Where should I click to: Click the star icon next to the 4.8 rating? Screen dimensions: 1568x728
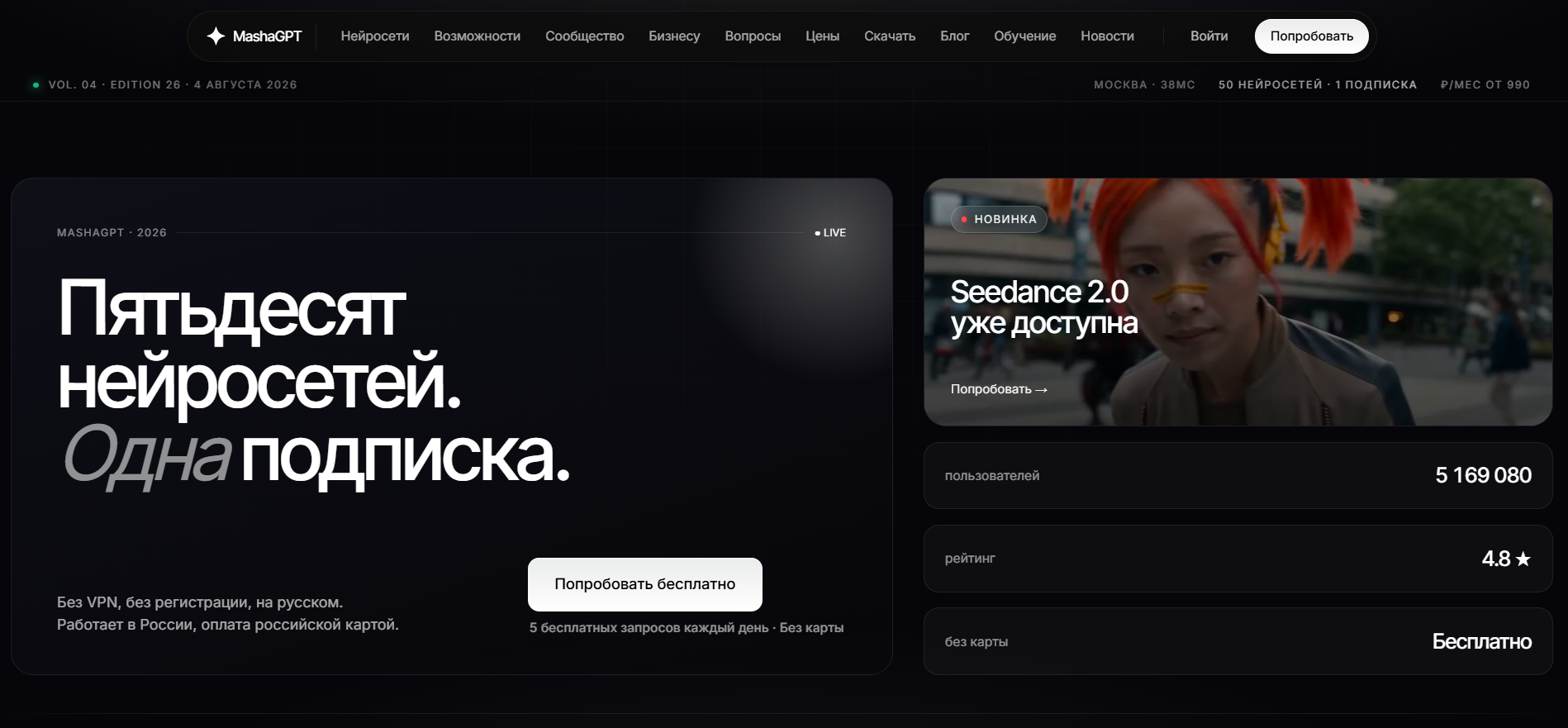pyautogui.click(x=1523, y=559)
